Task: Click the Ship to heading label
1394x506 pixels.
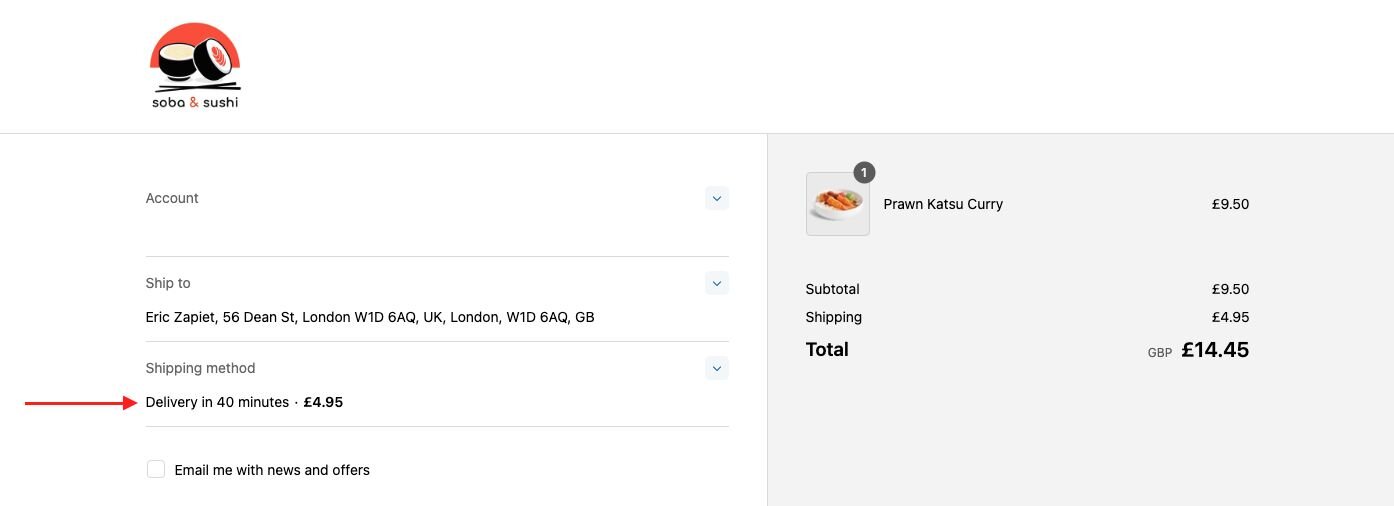Action: coord(168,283)
